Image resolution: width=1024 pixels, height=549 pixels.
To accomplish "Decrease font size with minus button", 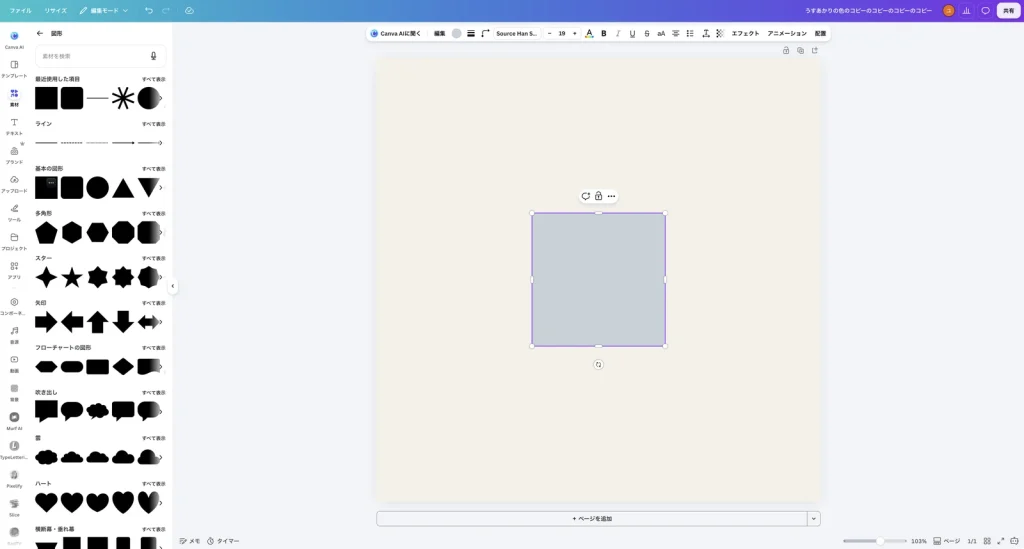I will click(x=549, y=33).
